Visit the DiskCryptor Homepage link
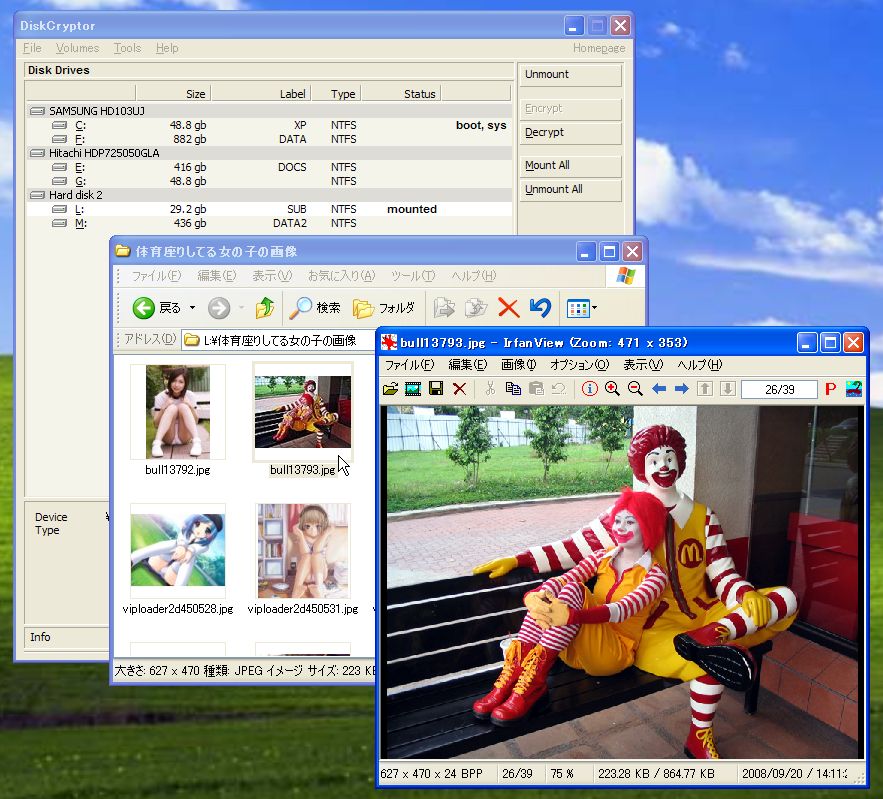Image resolution: width=883 pixels, height=799 pixels. [599, 48]
